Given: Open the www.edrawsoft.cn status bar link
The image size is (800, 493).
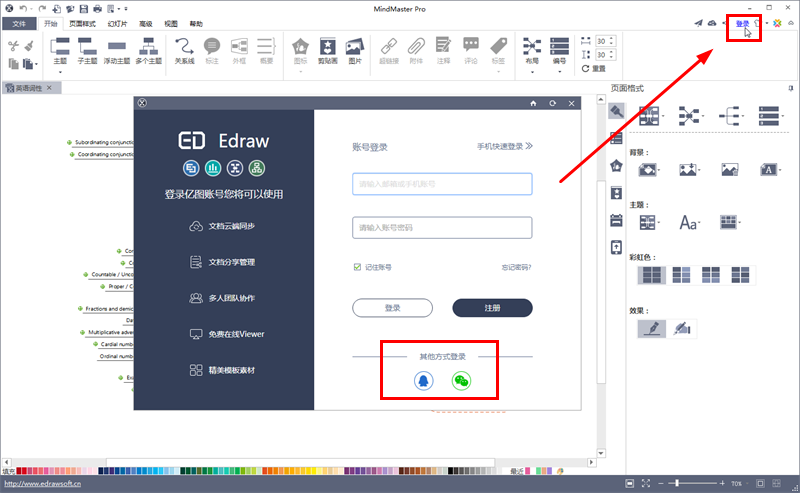Looking at the screenshot, I should click(42, 484).
